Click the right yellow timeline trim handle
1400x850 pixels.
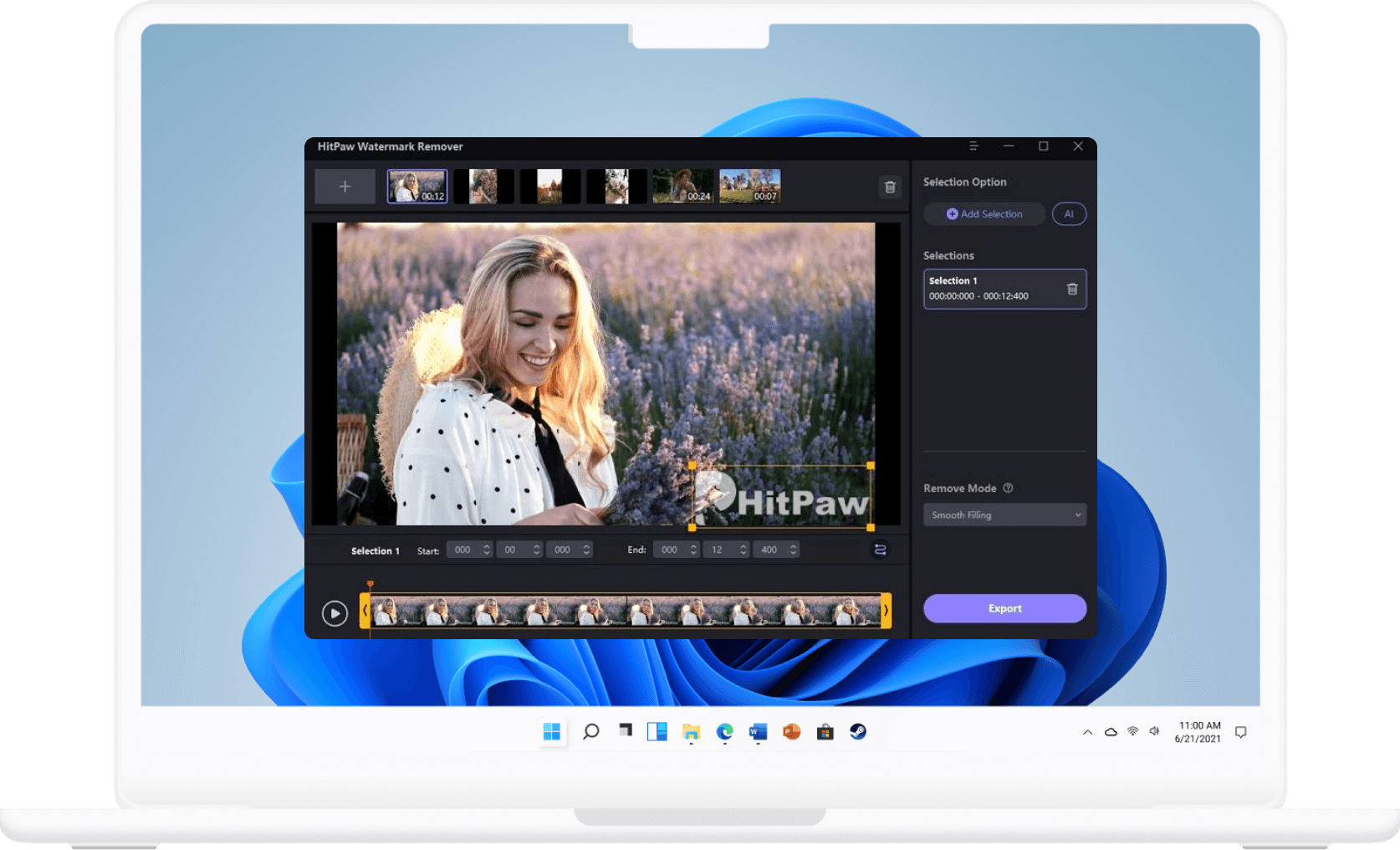pyautogui.click(x=886, y=611)
